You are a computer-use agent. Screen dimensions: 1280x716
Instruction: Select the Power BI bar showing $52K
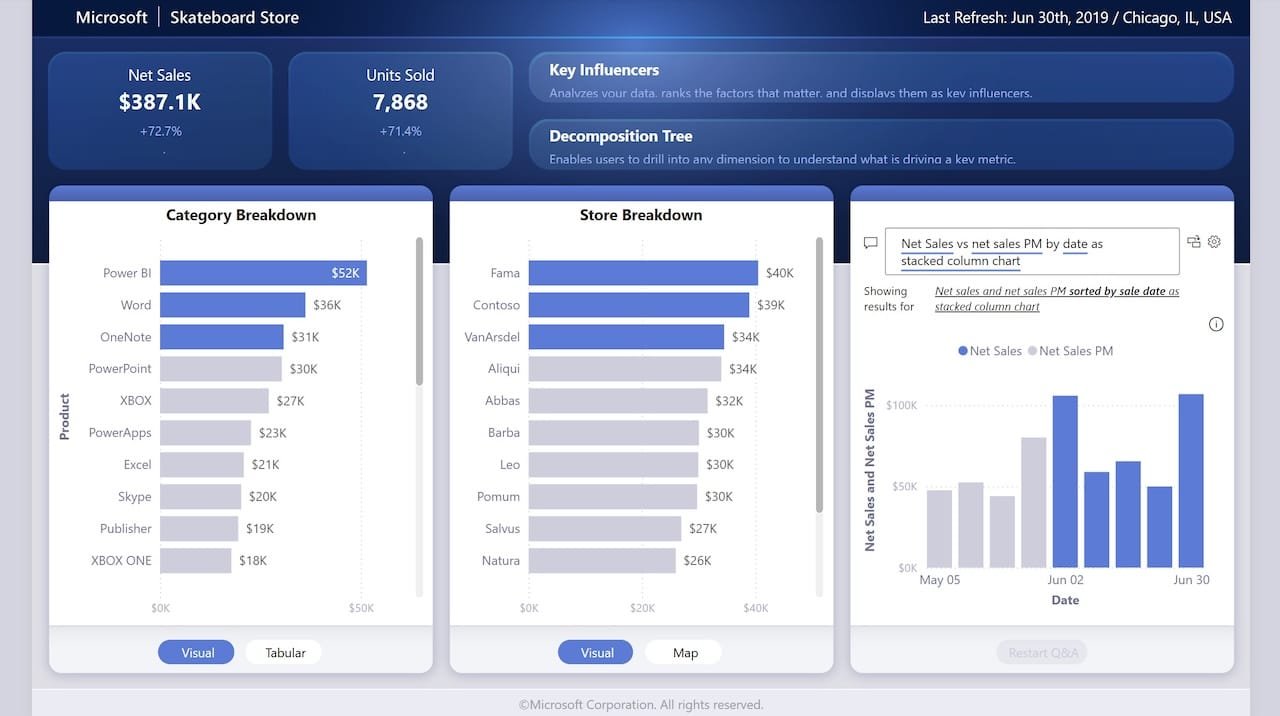click(263, 273)
